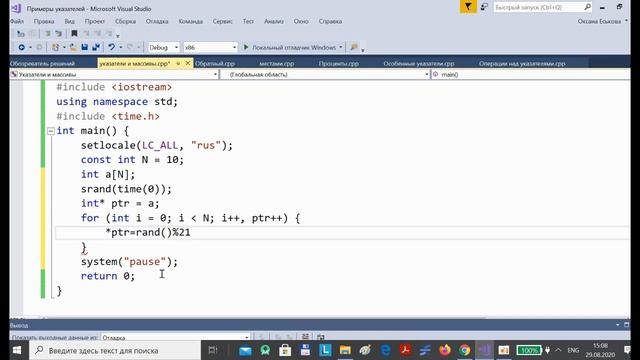Open the Оксана Еськова account menu

pos(602,21)
